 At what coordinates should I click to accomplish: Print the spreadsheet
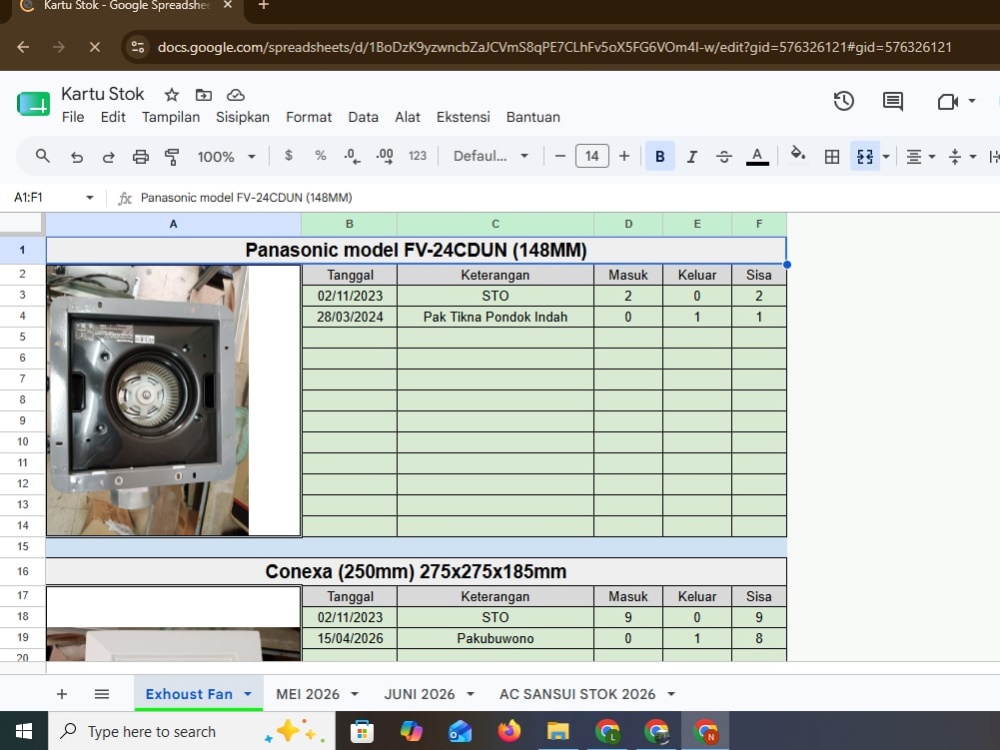pos(140,156)
